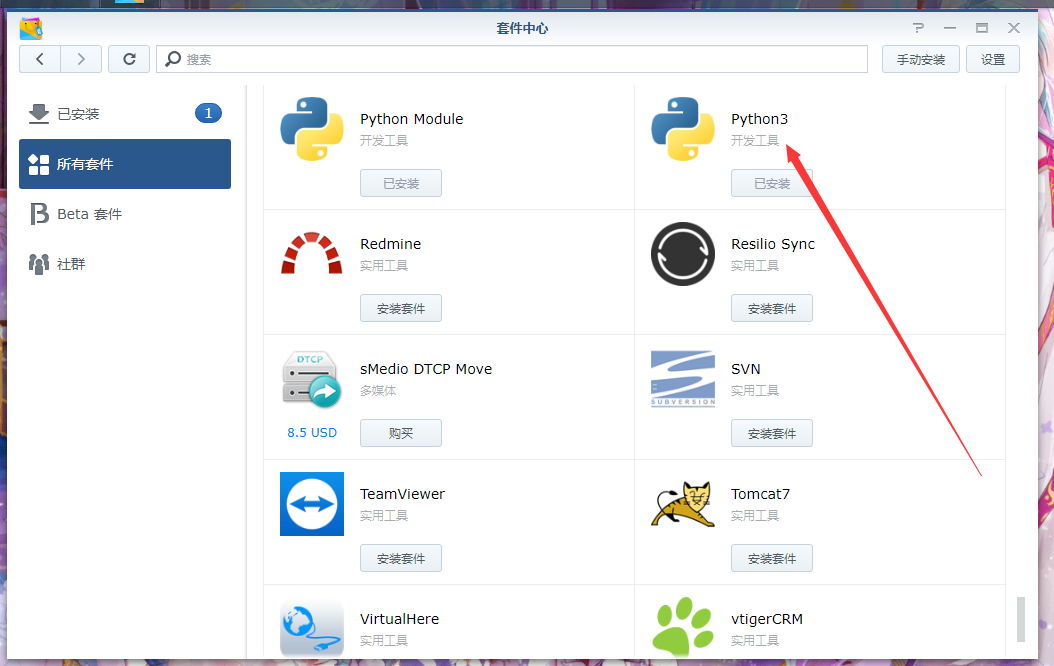Image resolution: width=1054 pixels, height=666 pixels.
Task: Go forward with the right arrow button
Action: (x=81, y=59)
